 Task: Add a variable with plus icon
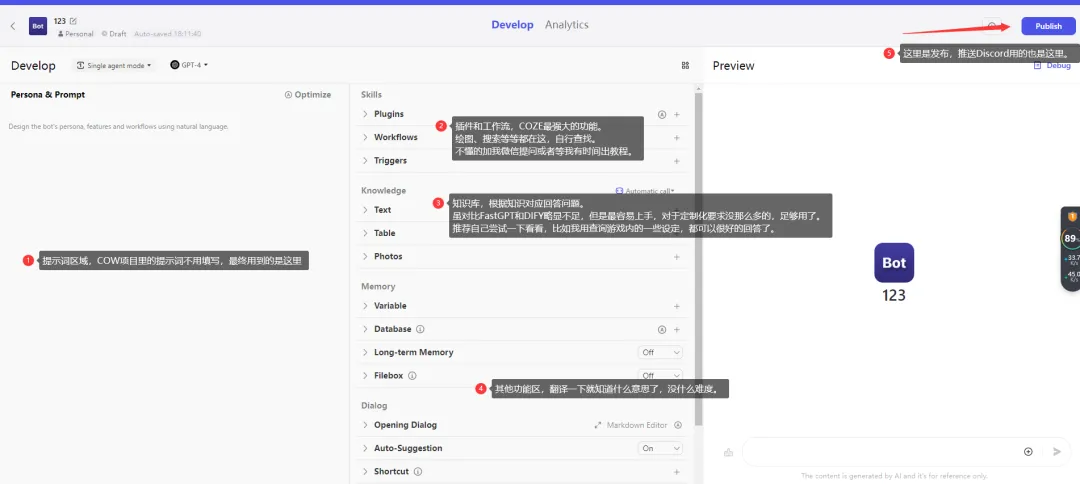(676, 306)
